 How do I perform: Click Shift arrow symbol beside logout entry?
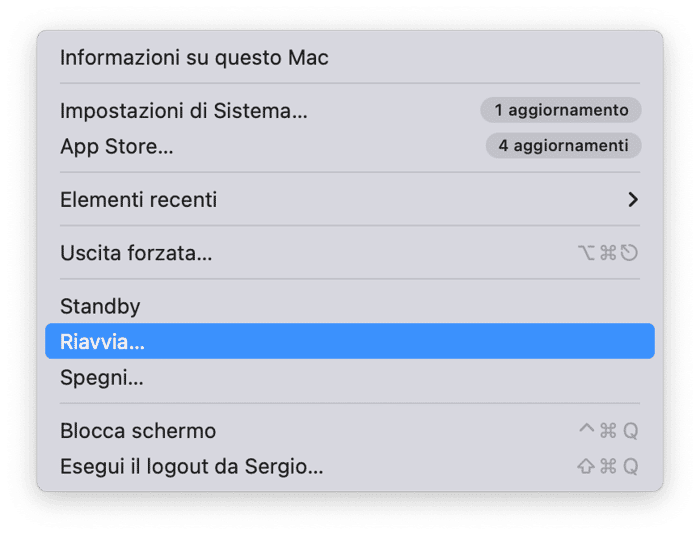(x=587, y=467)
